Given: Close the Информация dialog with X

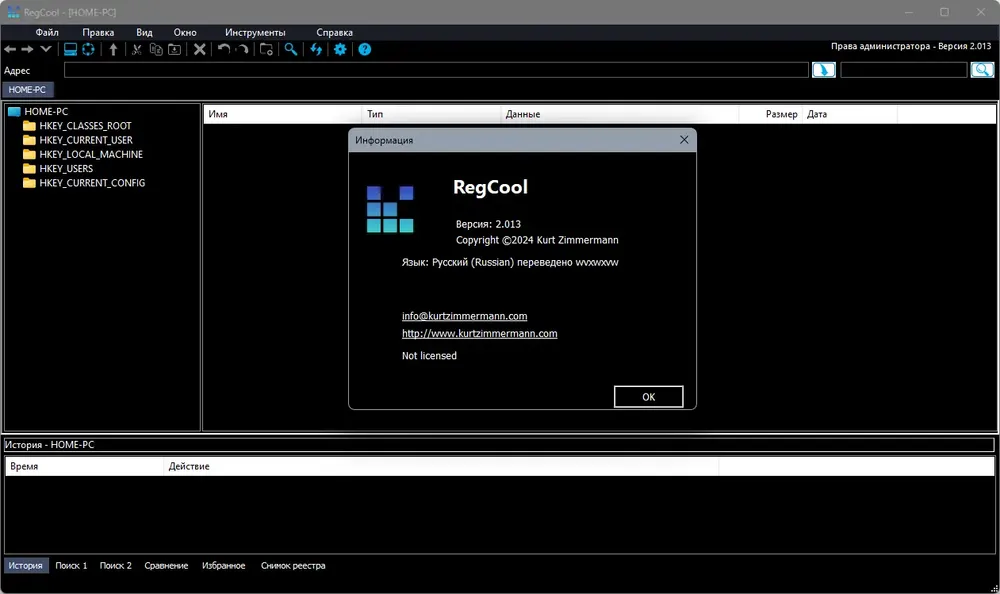Looking at the screenshot, I should click(x=684, y=140).
